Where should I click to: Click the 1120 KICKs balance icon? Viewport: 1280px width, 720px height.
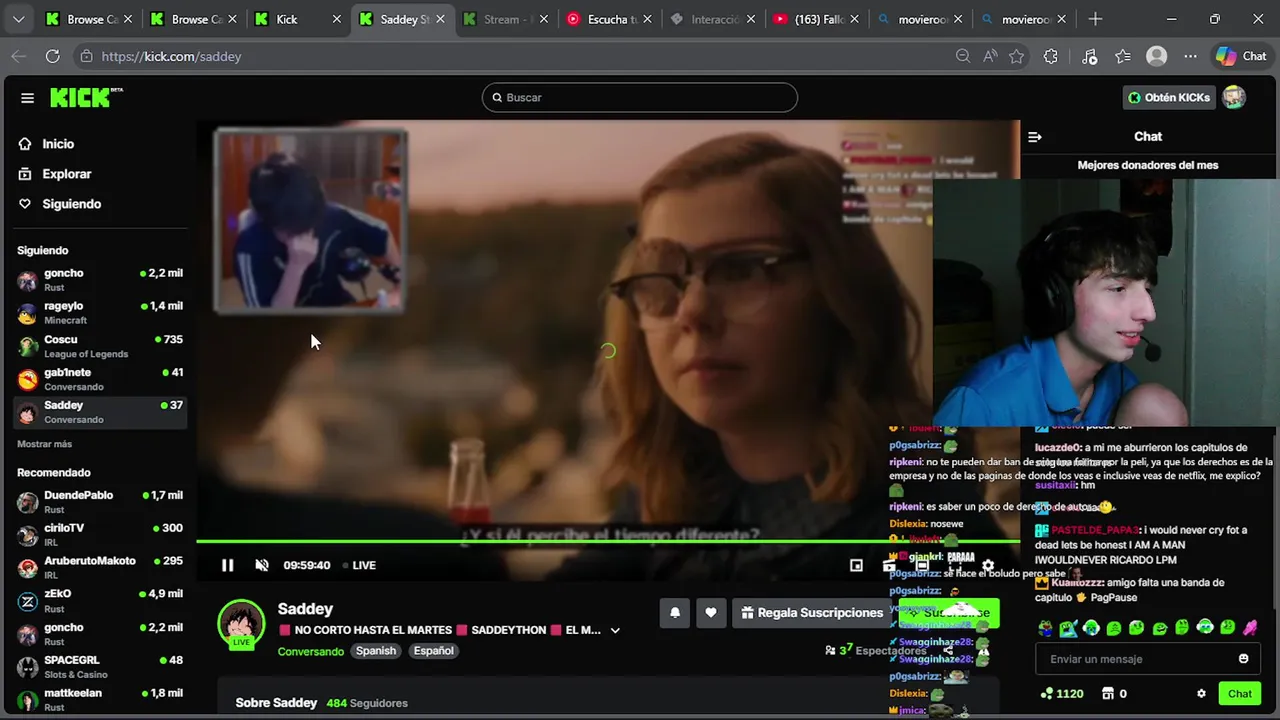click(1047, 694)
